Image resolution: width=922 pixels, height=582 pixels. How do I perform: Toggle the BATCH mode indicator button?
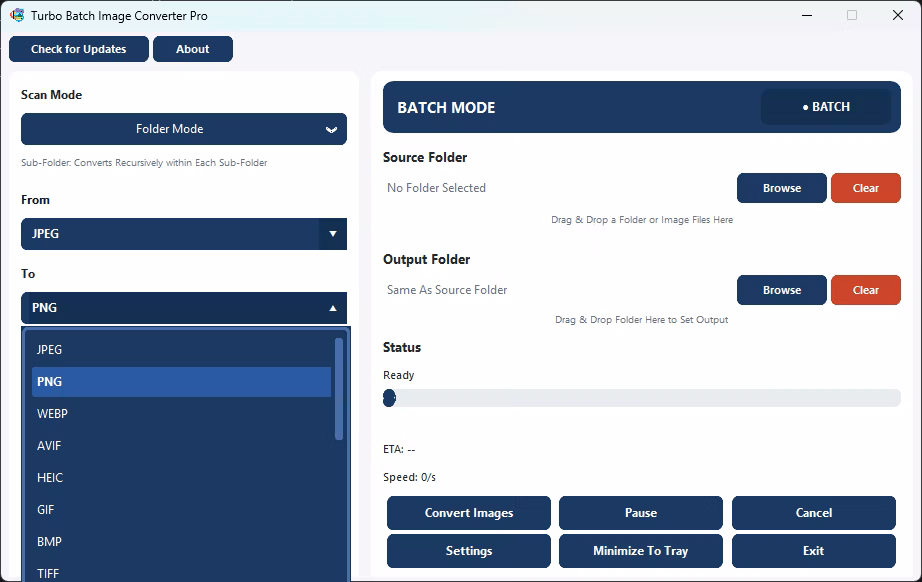tap(826, 107)
